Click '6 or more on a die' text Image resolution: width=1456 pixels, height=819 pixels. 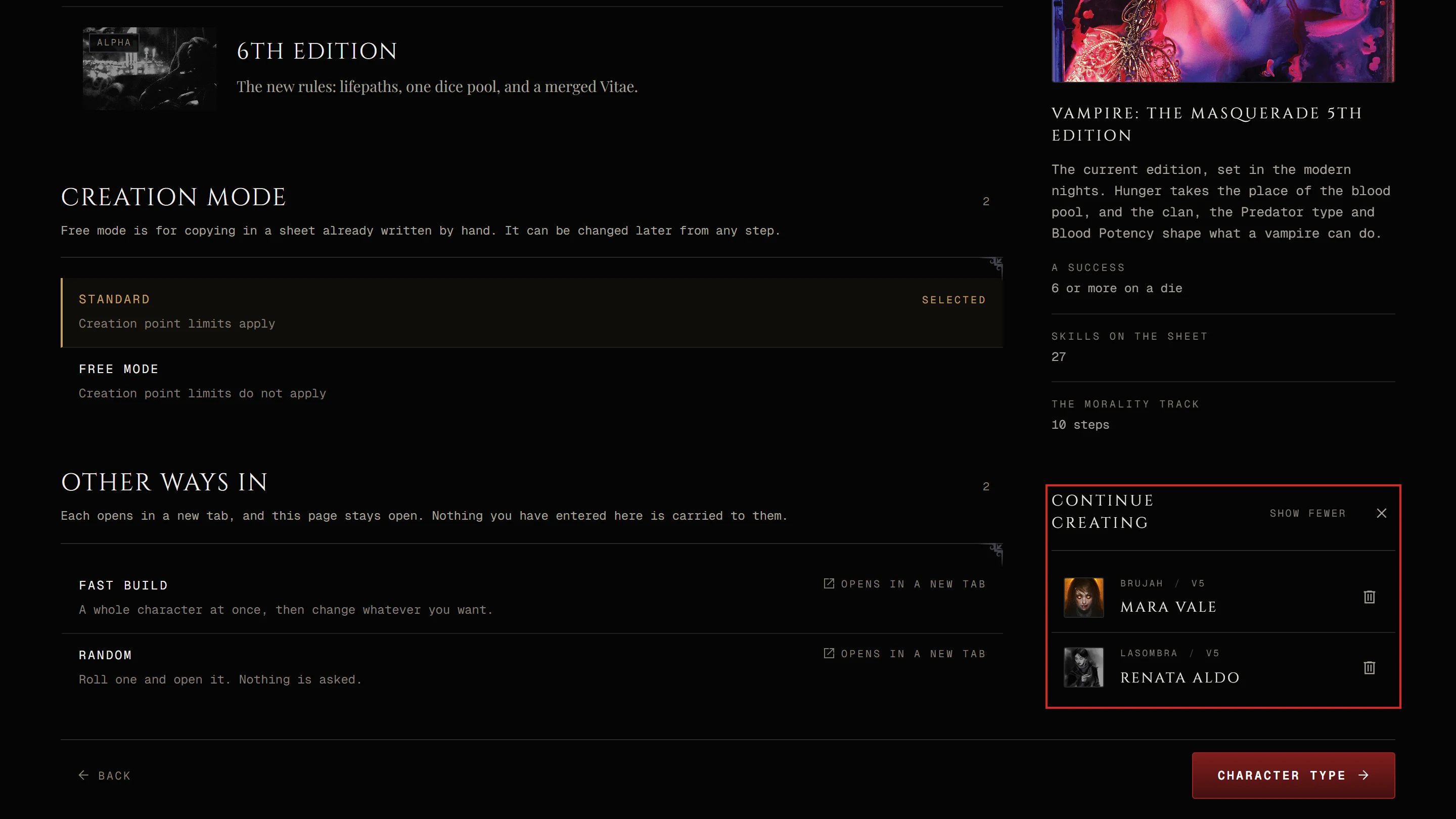tap(1116, 288)
